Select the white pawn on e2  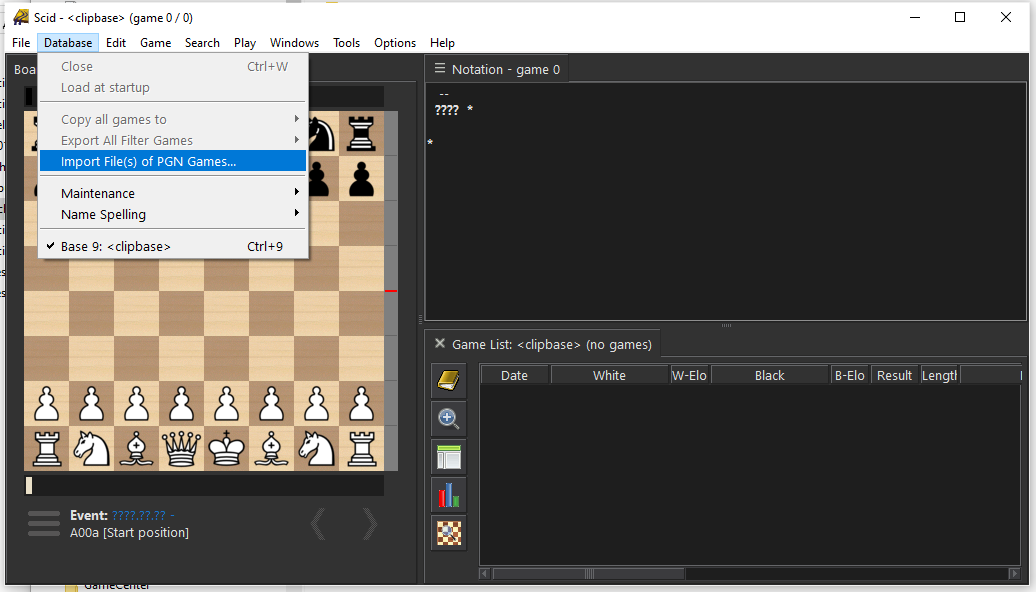(227, 404)
